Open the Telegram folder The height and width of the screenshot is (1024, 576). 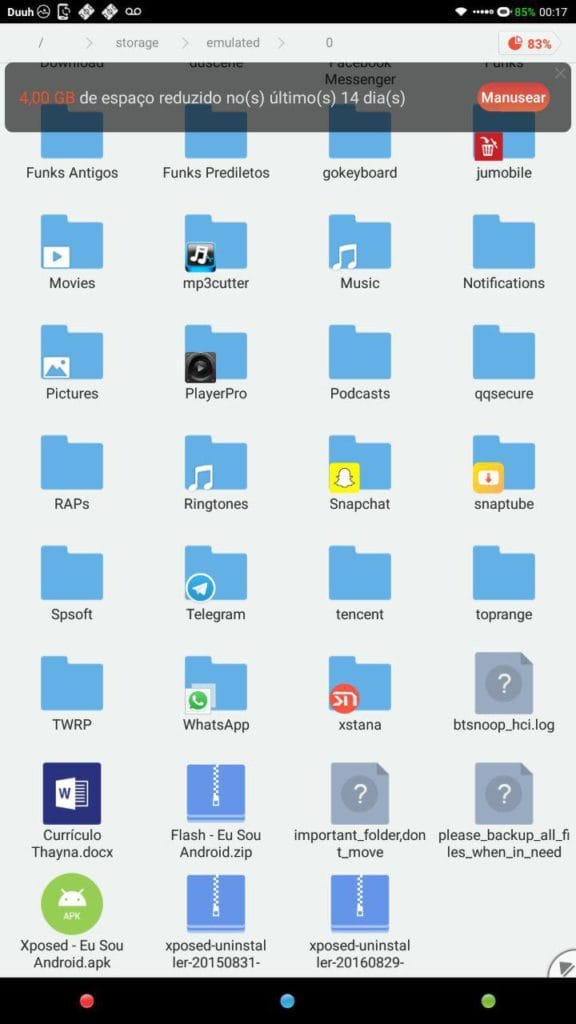pyautogui.click(x=216, y=585)
